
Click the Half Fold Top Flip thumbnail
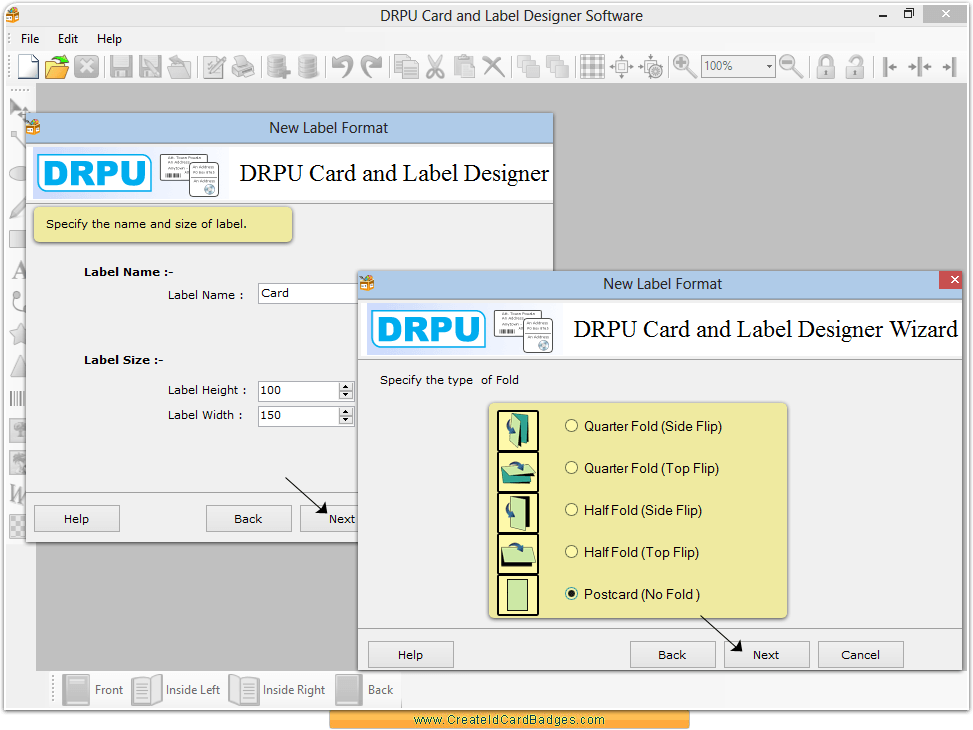point(518,553)
